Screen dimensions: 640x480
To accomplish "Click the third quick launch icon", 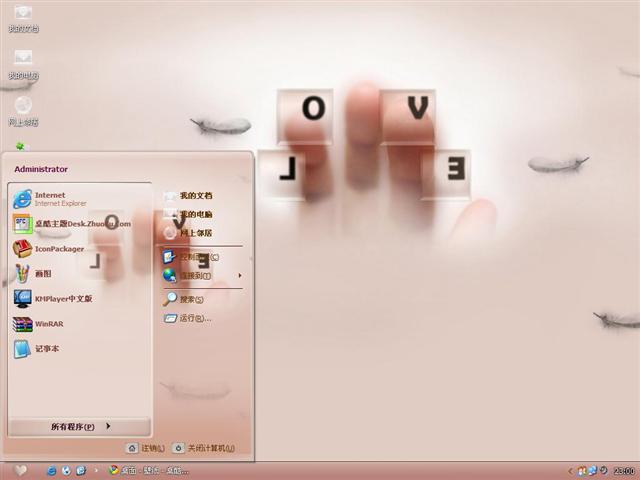I will (81, 471).
